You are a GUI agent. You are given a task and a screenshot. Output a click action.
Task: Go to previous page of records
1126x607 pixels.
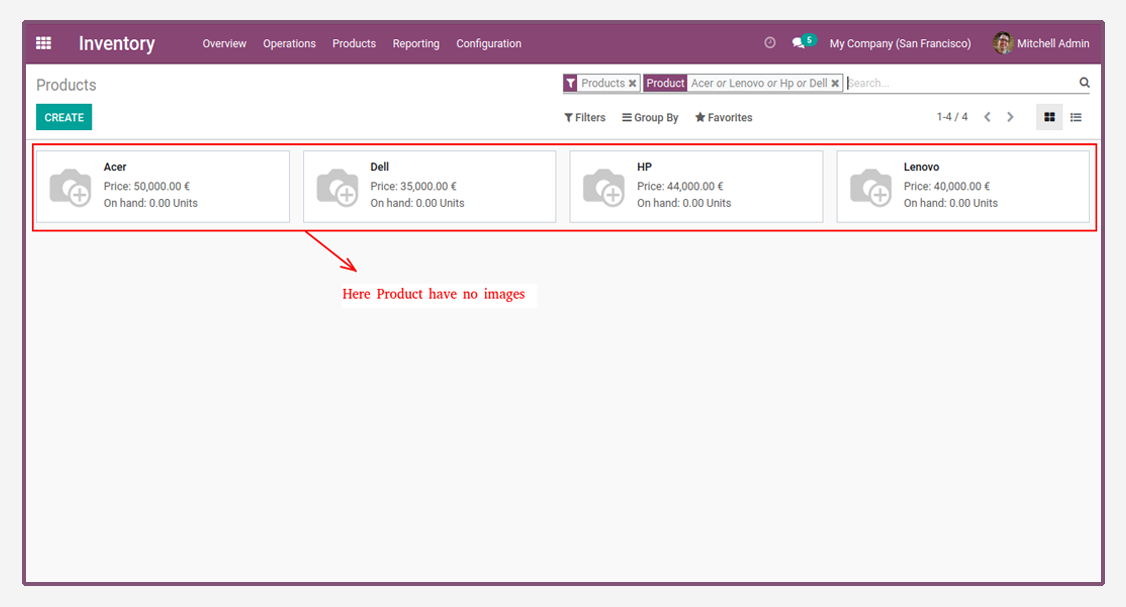[987, 117]
